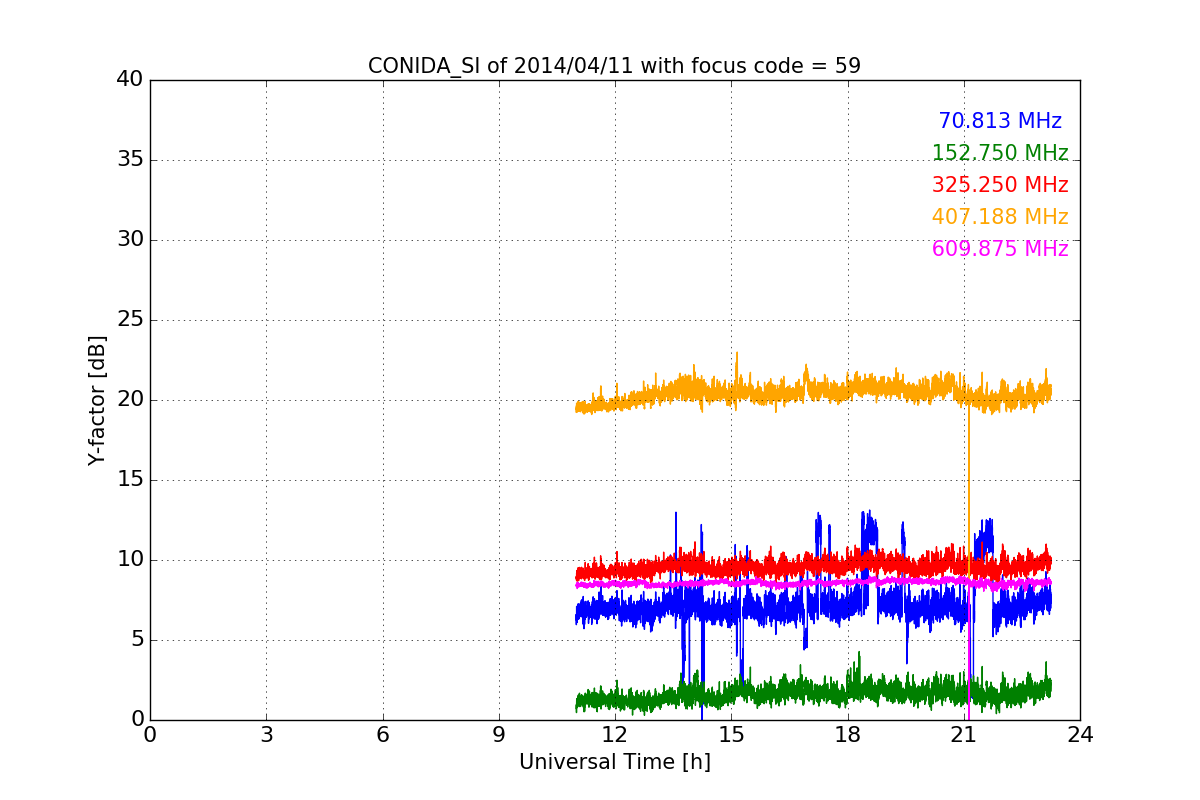Select the '70.813 MHz' legend label

pyautogui.click(x=1000, y=121)
